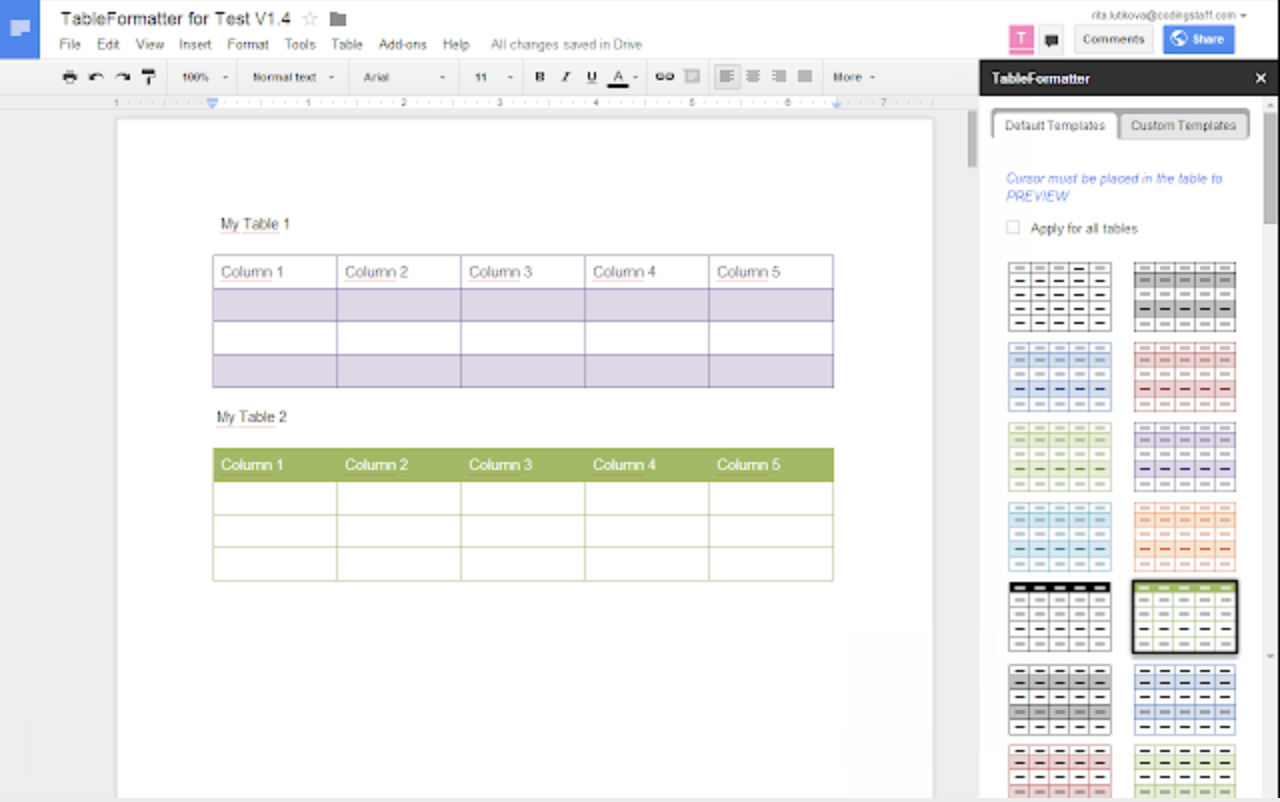This screenshot has height=802, width=1280.
Task: Select the black header table template
Action: tap(1059, 616)
